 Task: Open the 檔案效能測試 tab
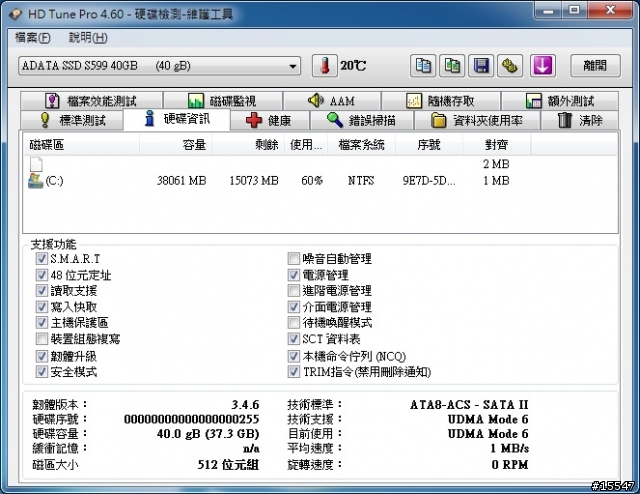91,100
